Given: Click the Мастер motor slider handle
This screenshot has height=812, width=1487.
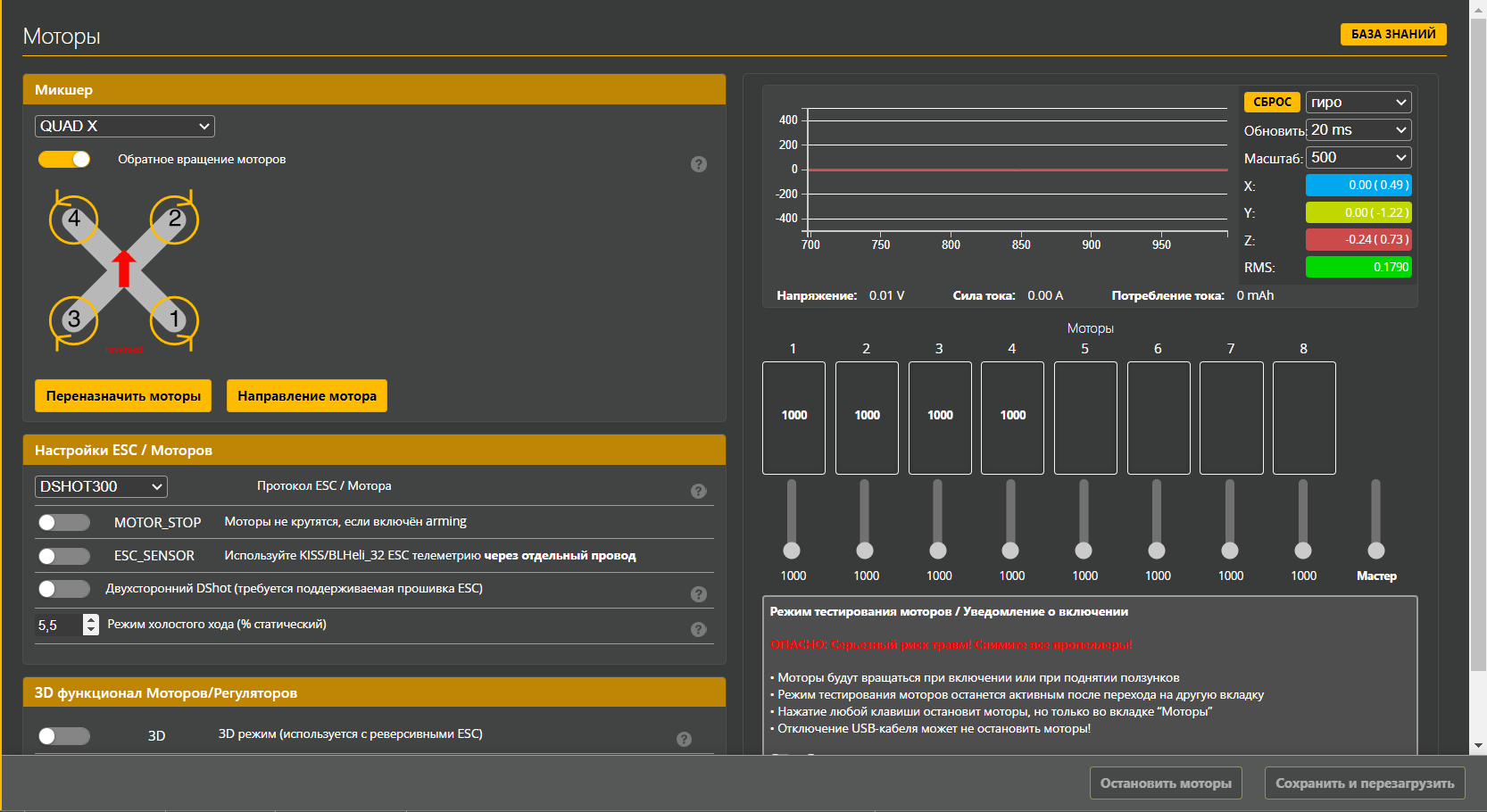Looking at the screenshot, I should (1376, 551).
